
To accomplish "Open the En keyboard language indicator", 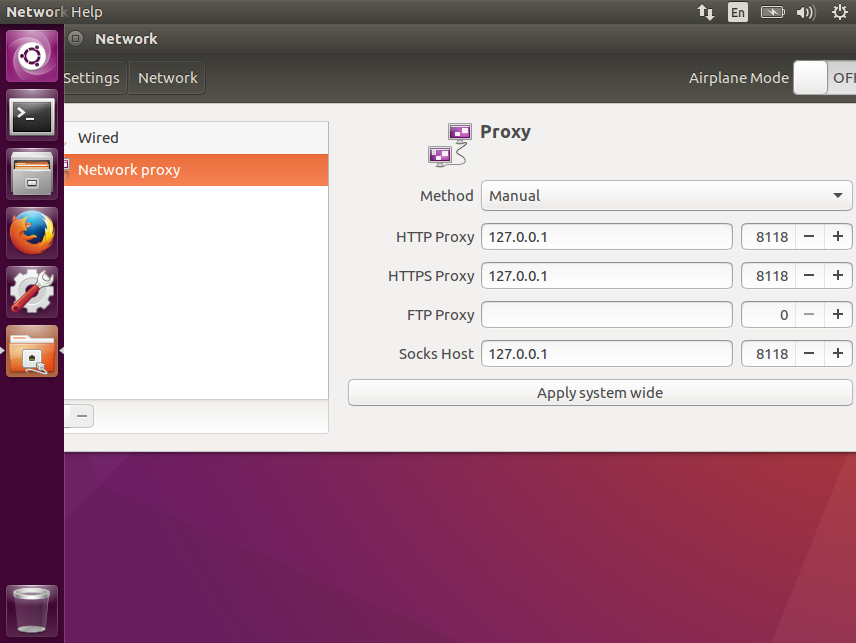I will (x=738, y=12).
